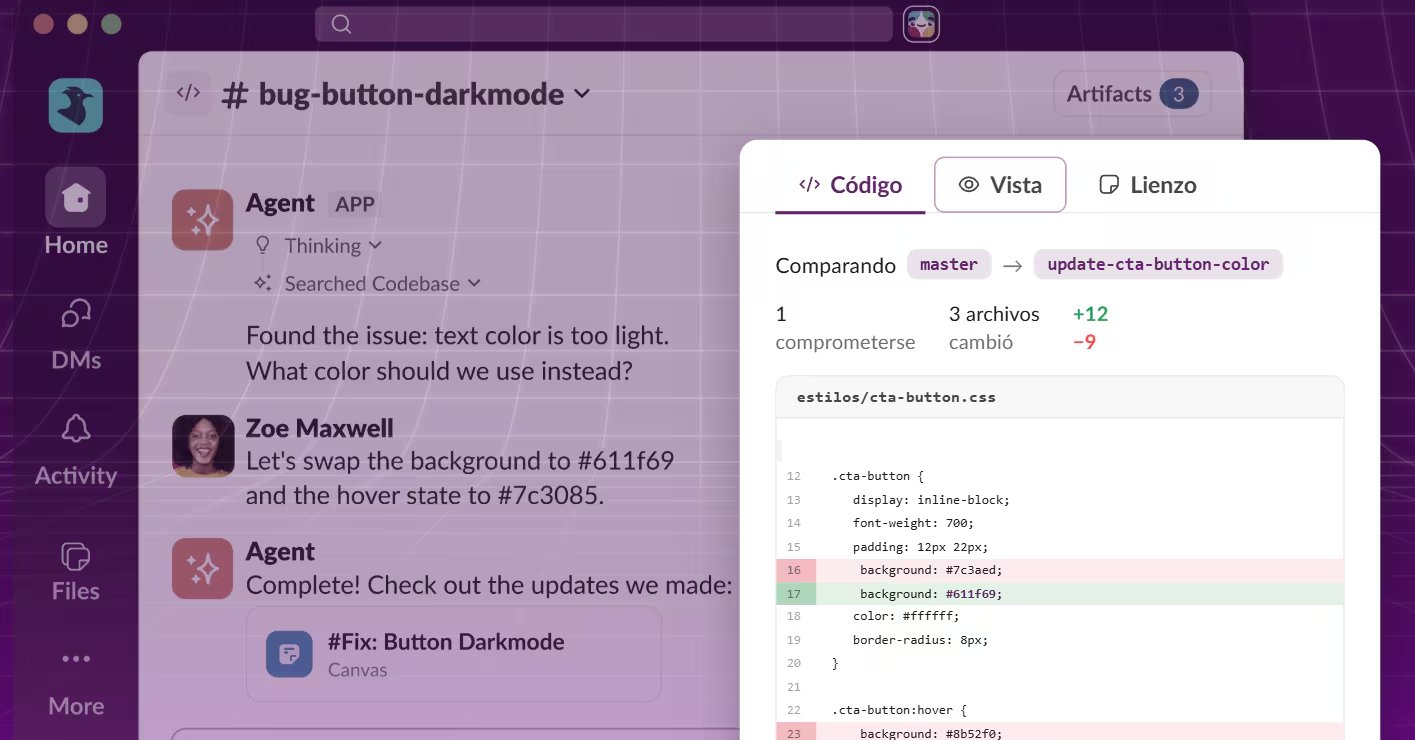
Task: Click the +12 additions count
Action: click(x=1090, y=314)
